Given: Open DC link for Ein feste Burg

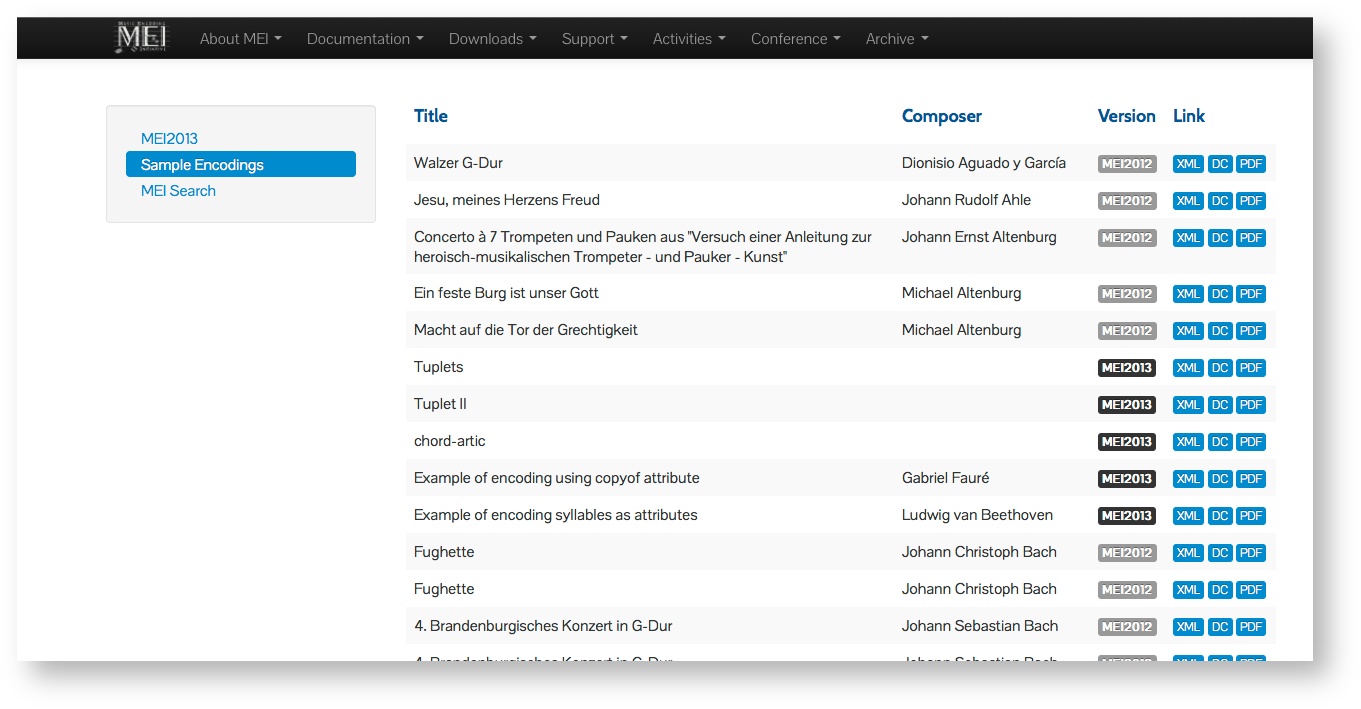Looking at the screenshot, I should click(1219, 294).
